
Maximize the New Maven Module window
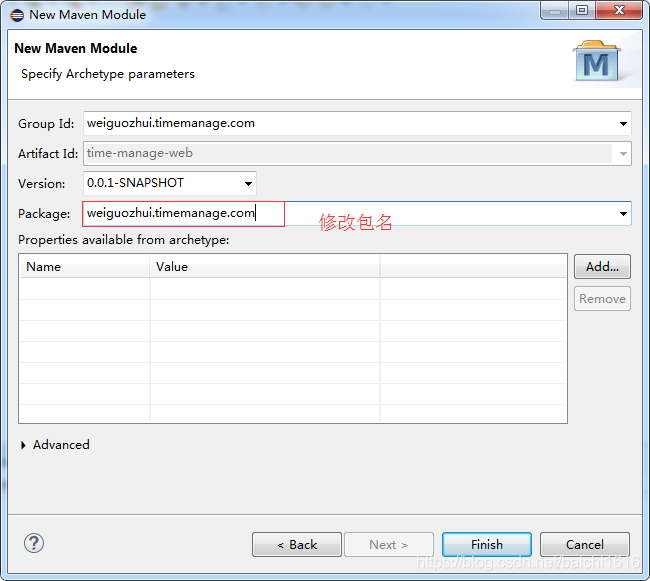(x=582, y=10)
